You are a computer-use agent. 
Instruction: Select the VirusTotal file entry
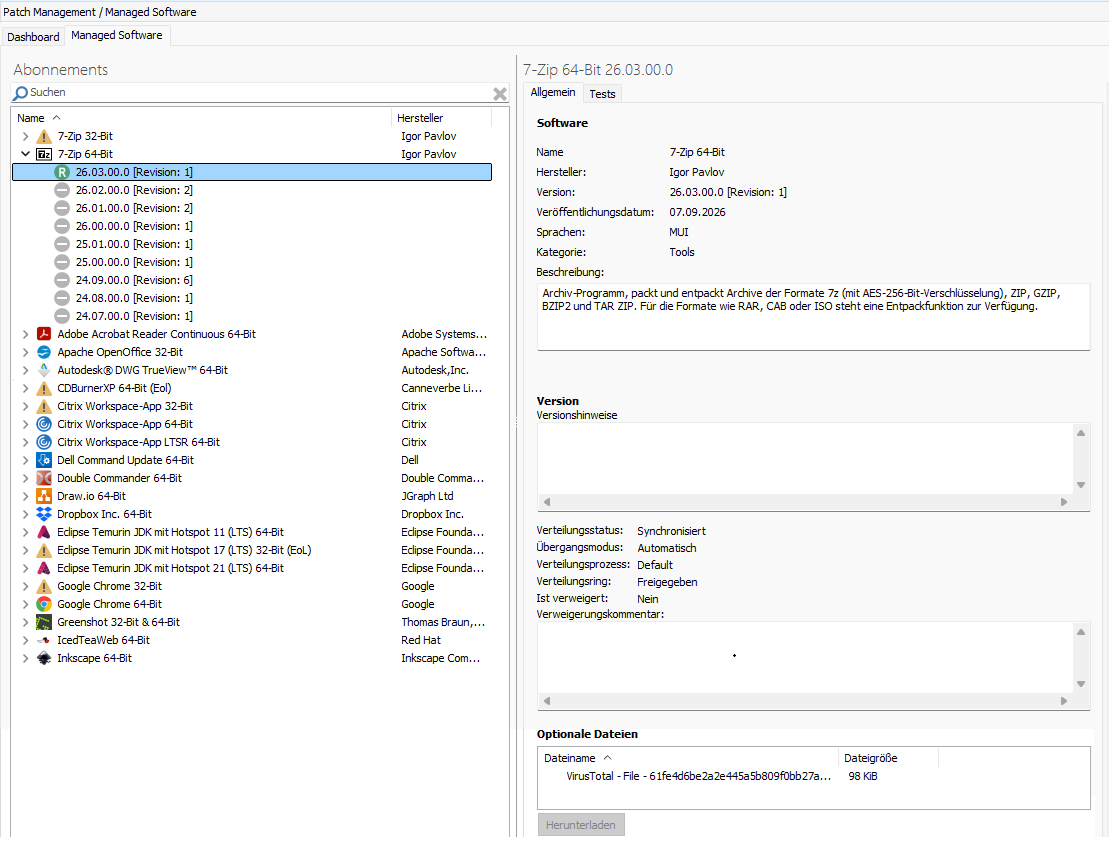[x=698, y=777]
